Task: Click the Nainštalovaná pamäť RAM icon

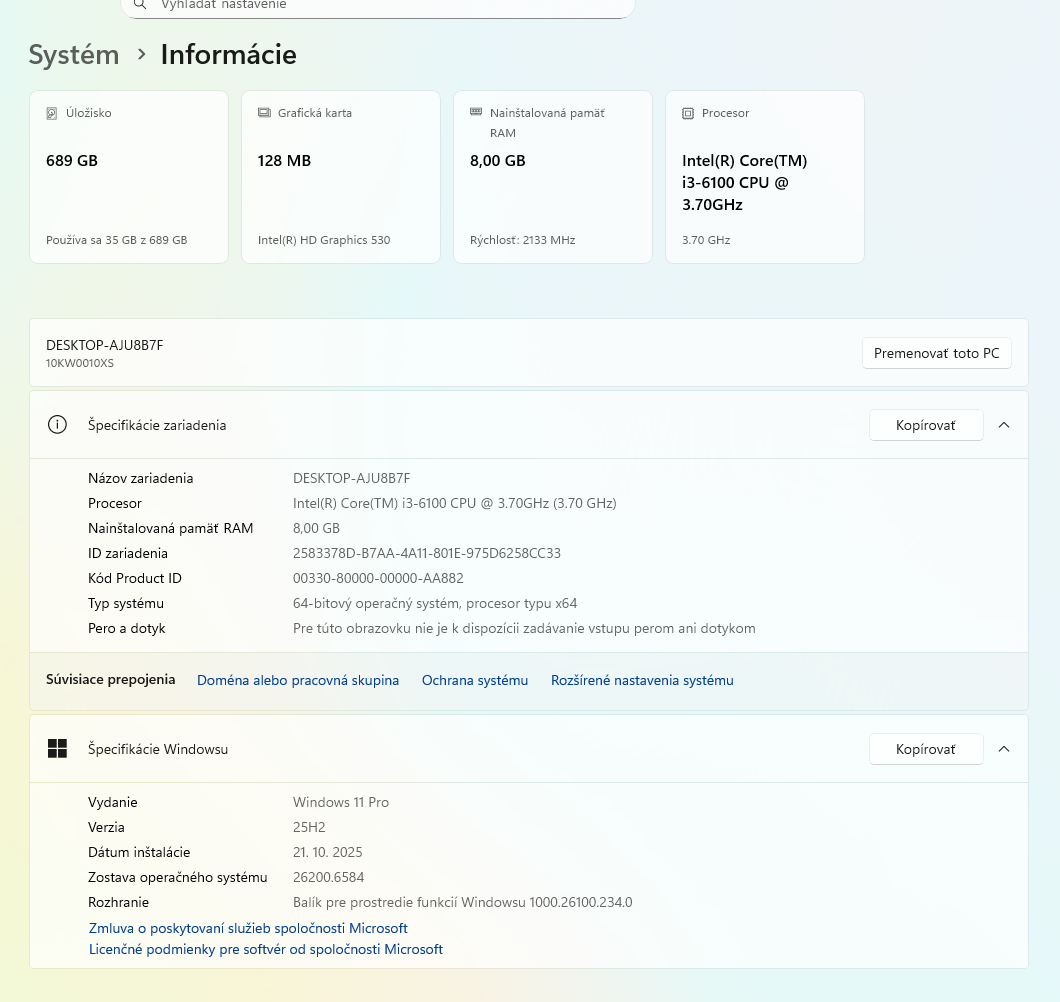Action: pos(475,113)
